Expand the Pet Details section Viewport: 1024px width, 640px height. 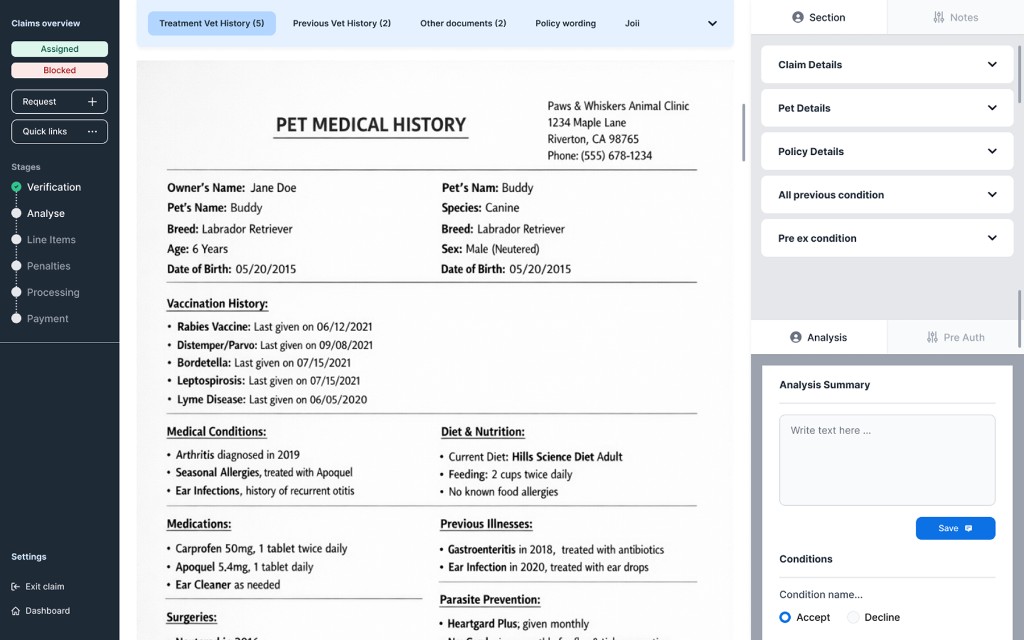pyautogui.click(x=887, y=108)
